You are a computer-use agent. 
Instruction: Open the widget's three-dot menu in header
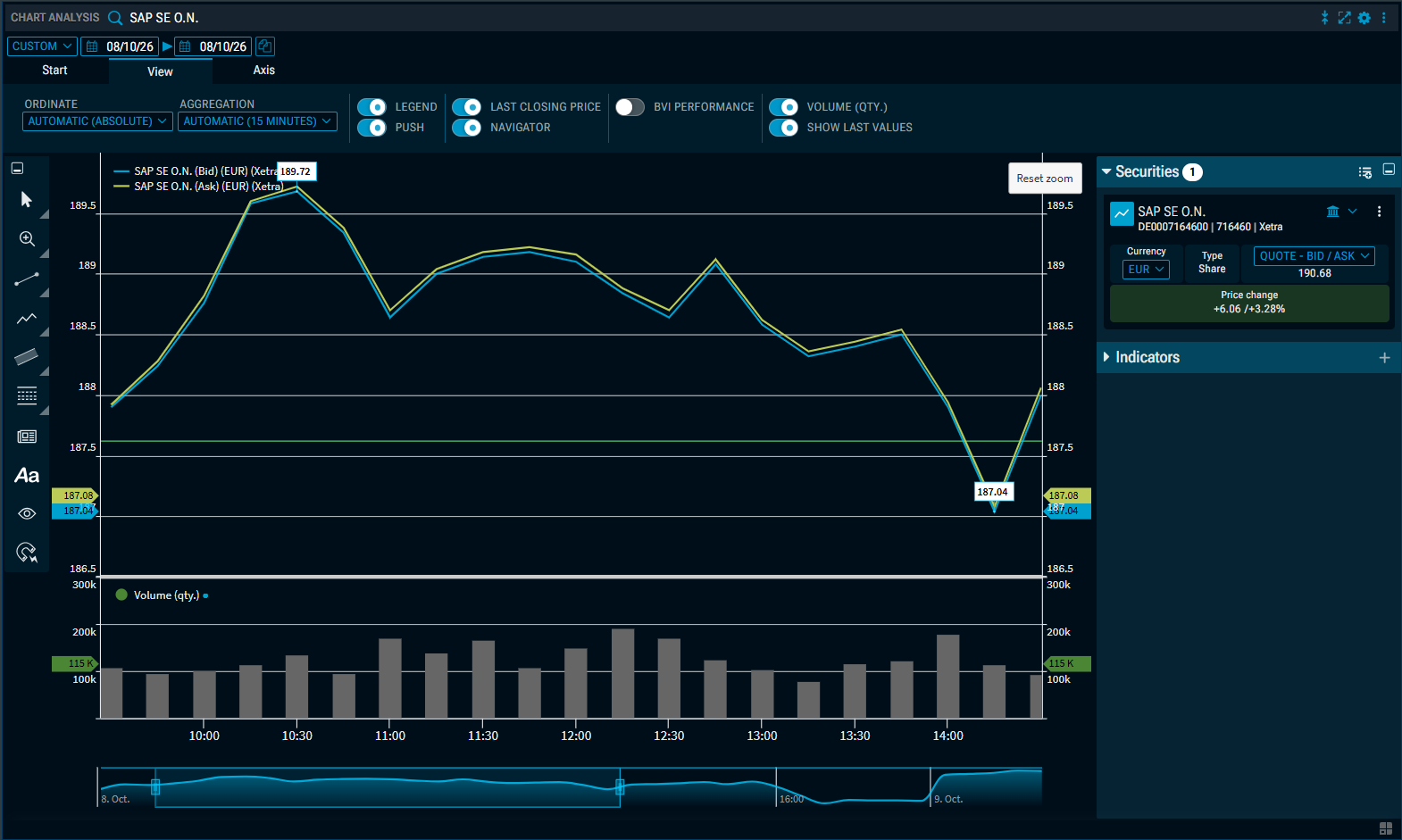coord(1384,18)
